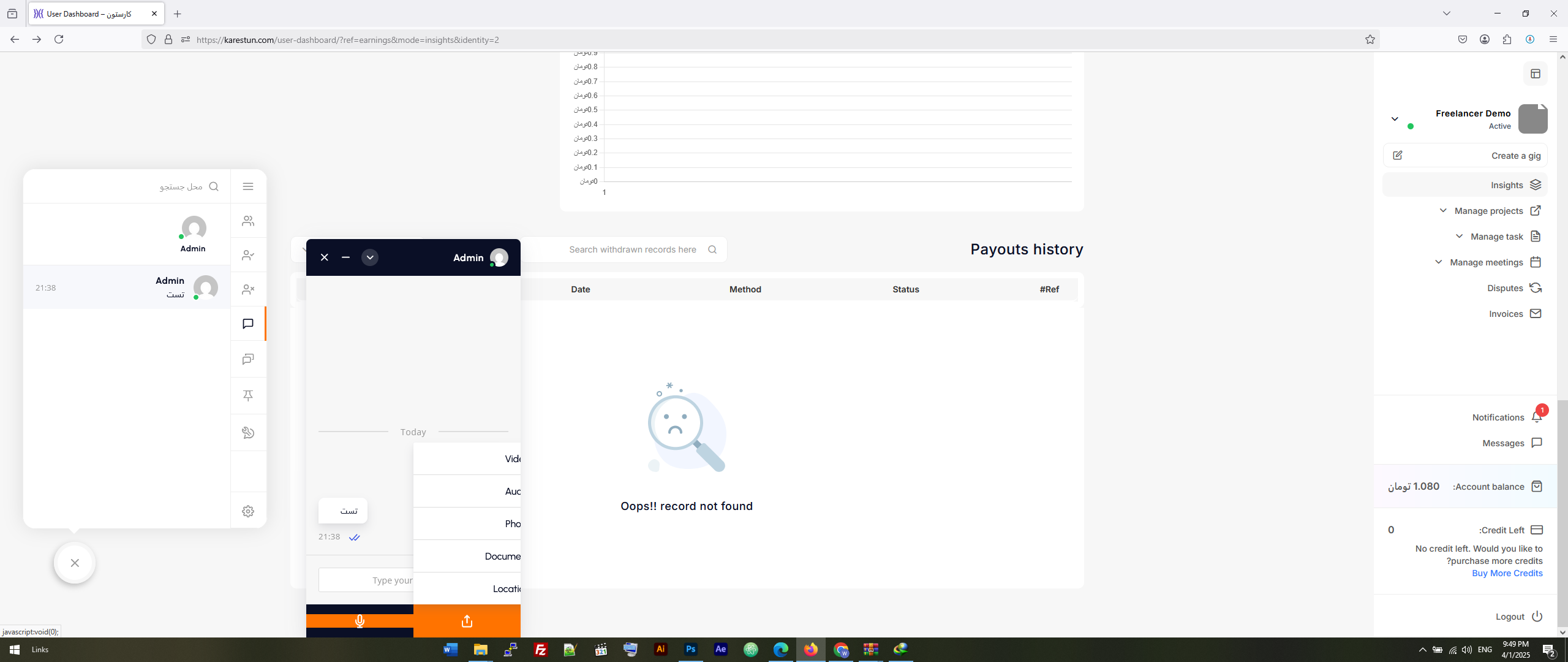This screenshot has width=1568, height=662.
Task: Toggle the chat hamburger menu
Action: [x=248, y=186]
